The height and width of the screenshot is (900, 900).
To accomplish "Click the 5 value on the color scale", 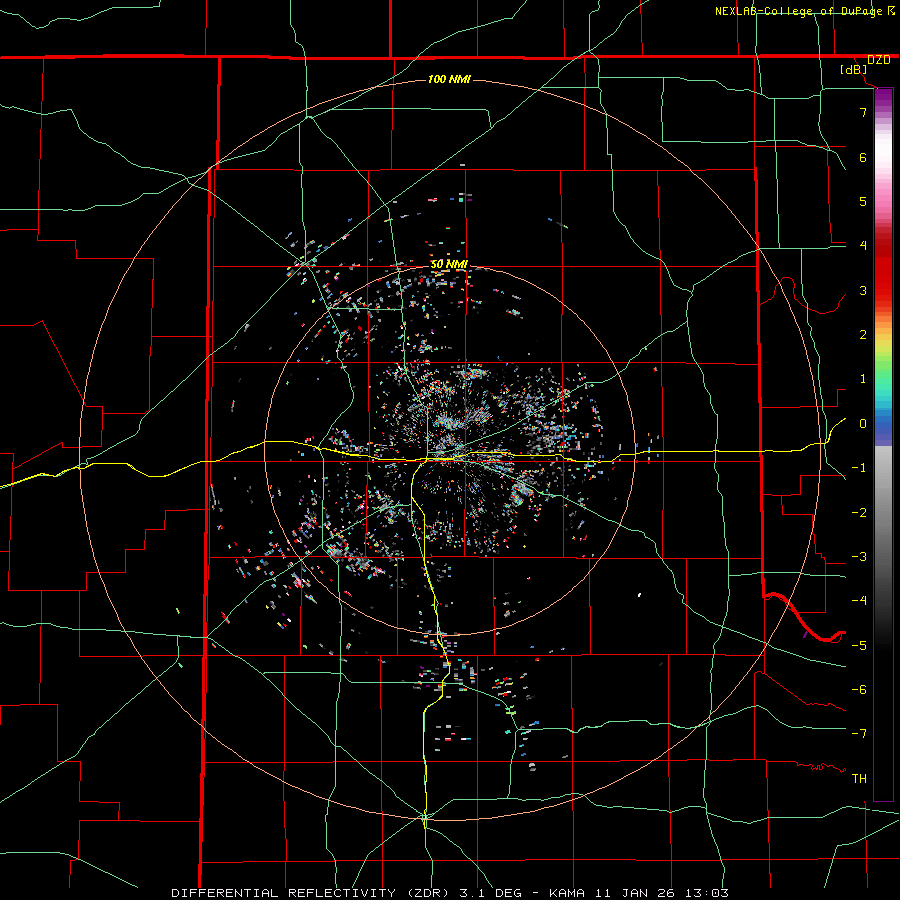I will click(863, 201).
